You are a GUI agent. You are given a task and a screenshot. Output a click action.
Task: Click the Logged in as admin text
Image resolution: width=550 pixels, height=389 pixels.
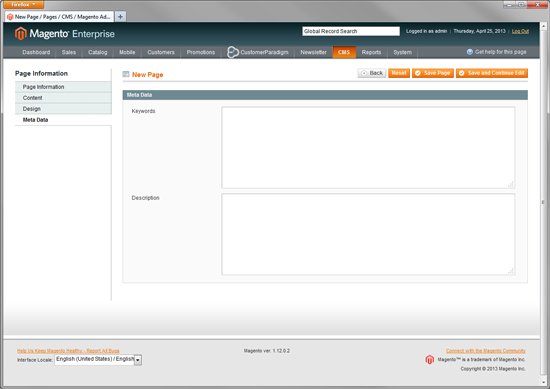426,31
